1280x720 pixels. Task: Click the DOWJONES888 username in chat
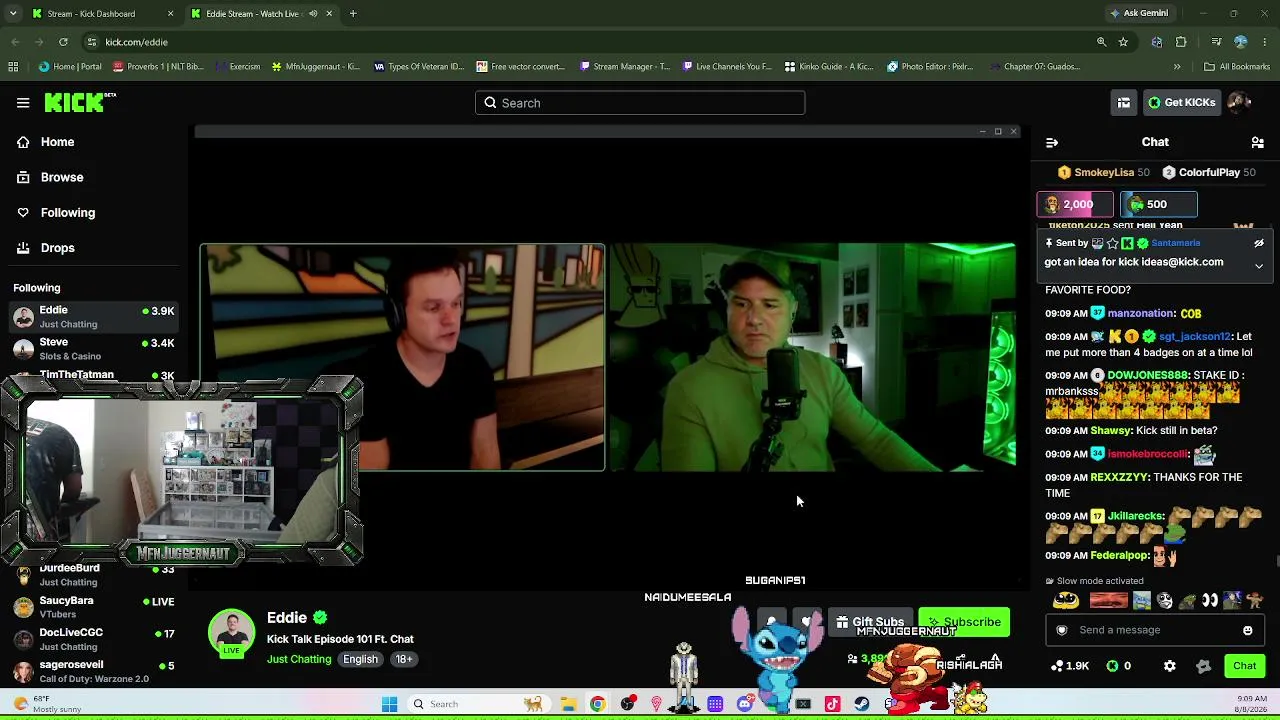tap(1148, 375)
